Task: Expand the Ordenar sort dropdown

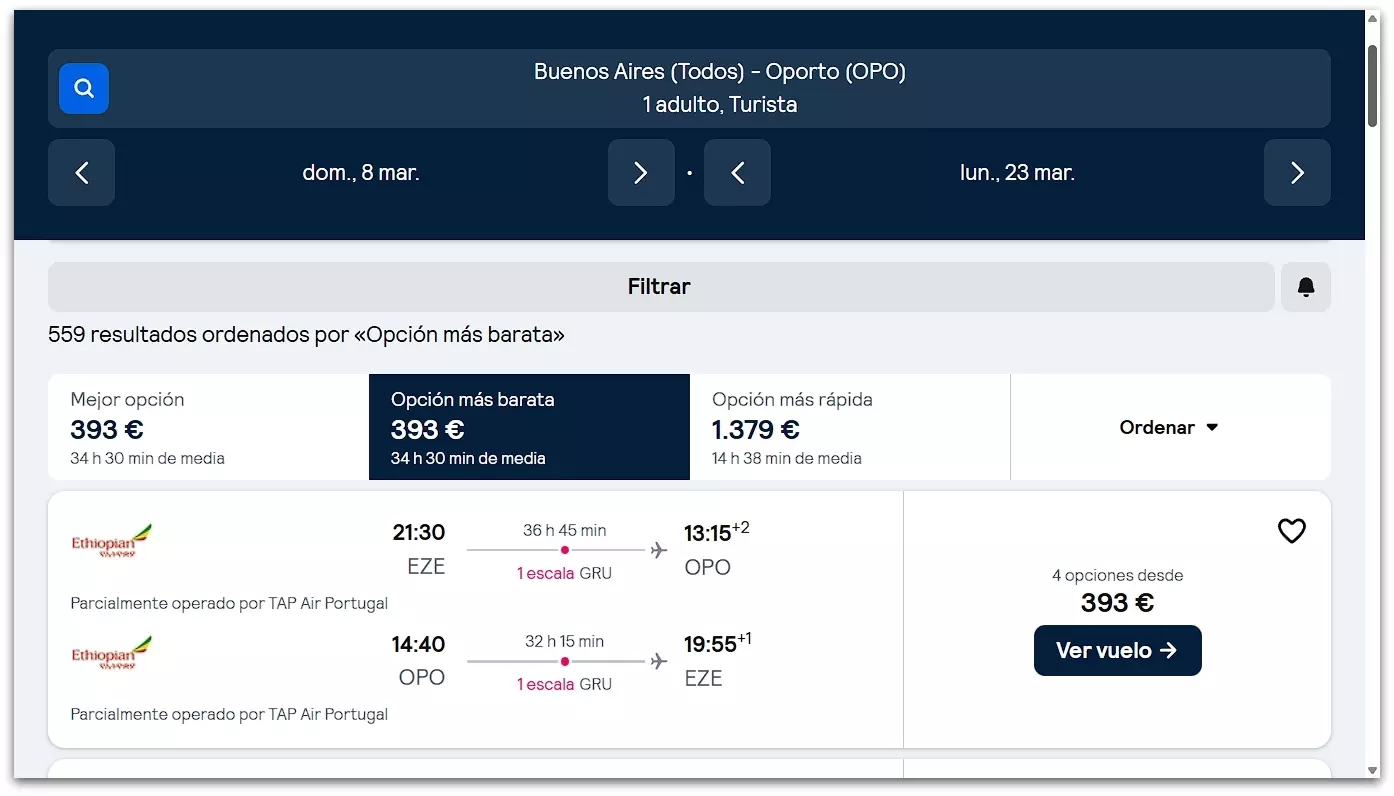Action: 1169,427
